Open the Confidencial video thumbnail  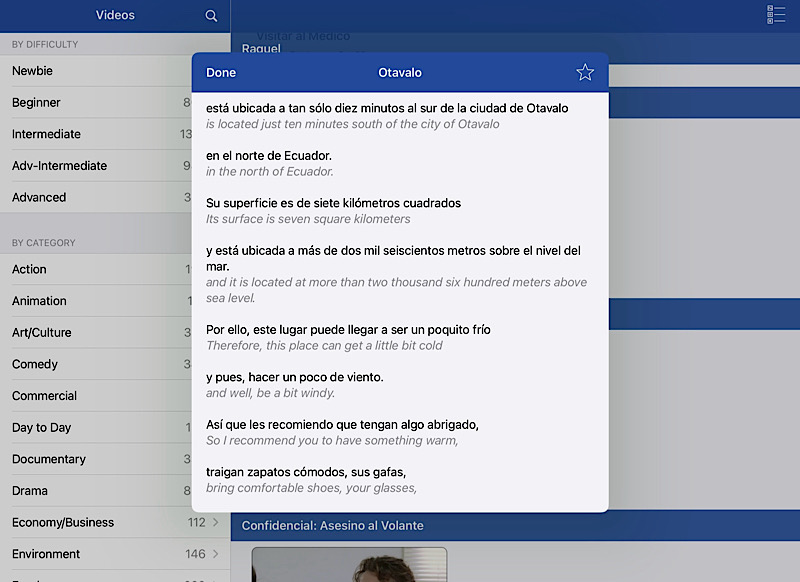pyautogui.click(x=349, y=565)
